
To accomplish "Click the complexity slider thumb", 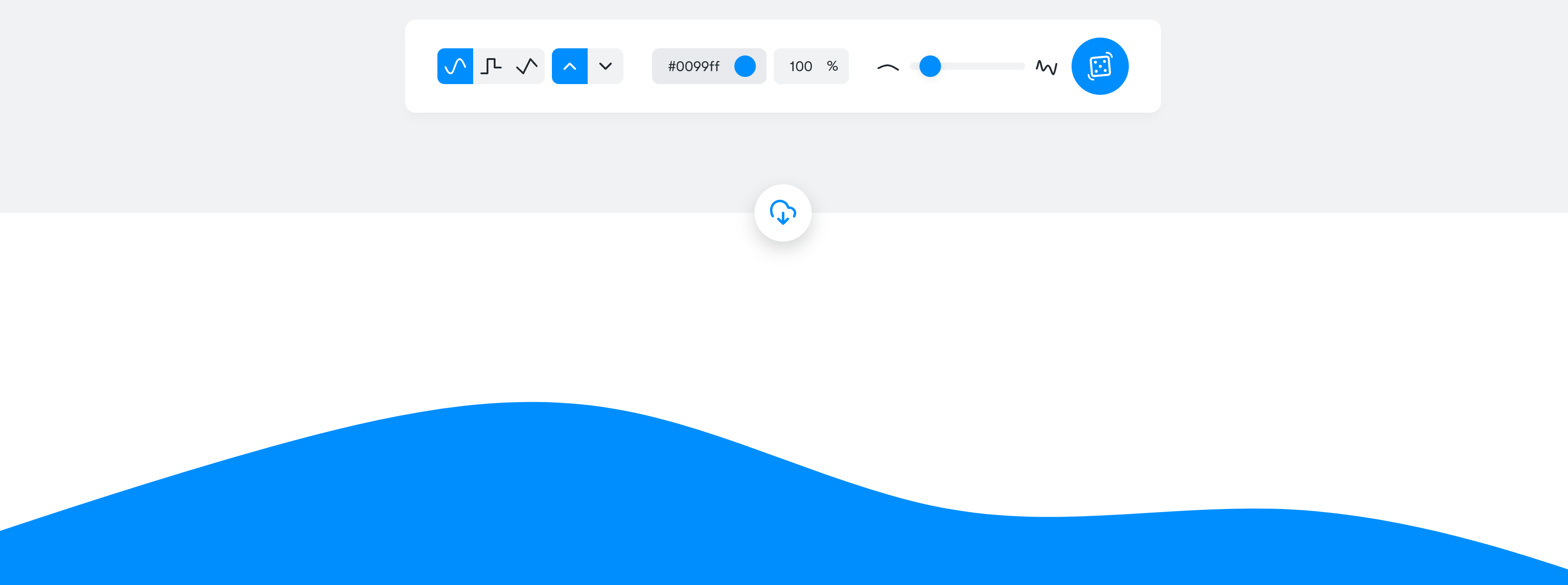I will (929, 66).
